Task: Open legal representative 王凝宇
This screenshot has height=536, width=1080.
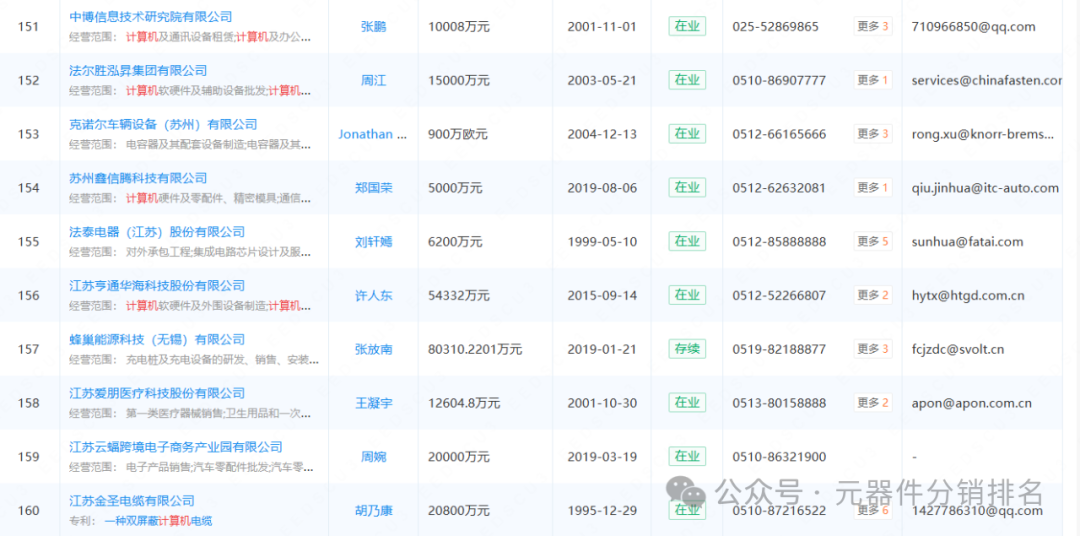Action: coord(373,403)
